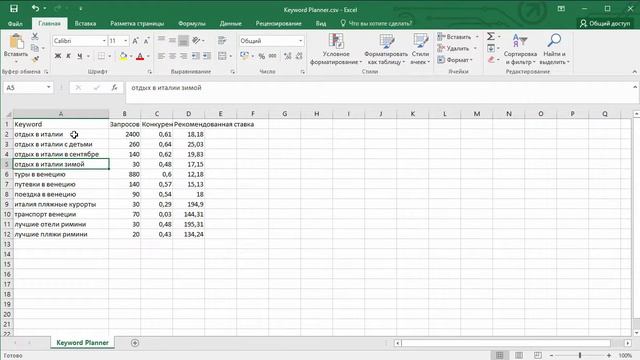Open Стили ячеек gallery

[x=420, y=49]
